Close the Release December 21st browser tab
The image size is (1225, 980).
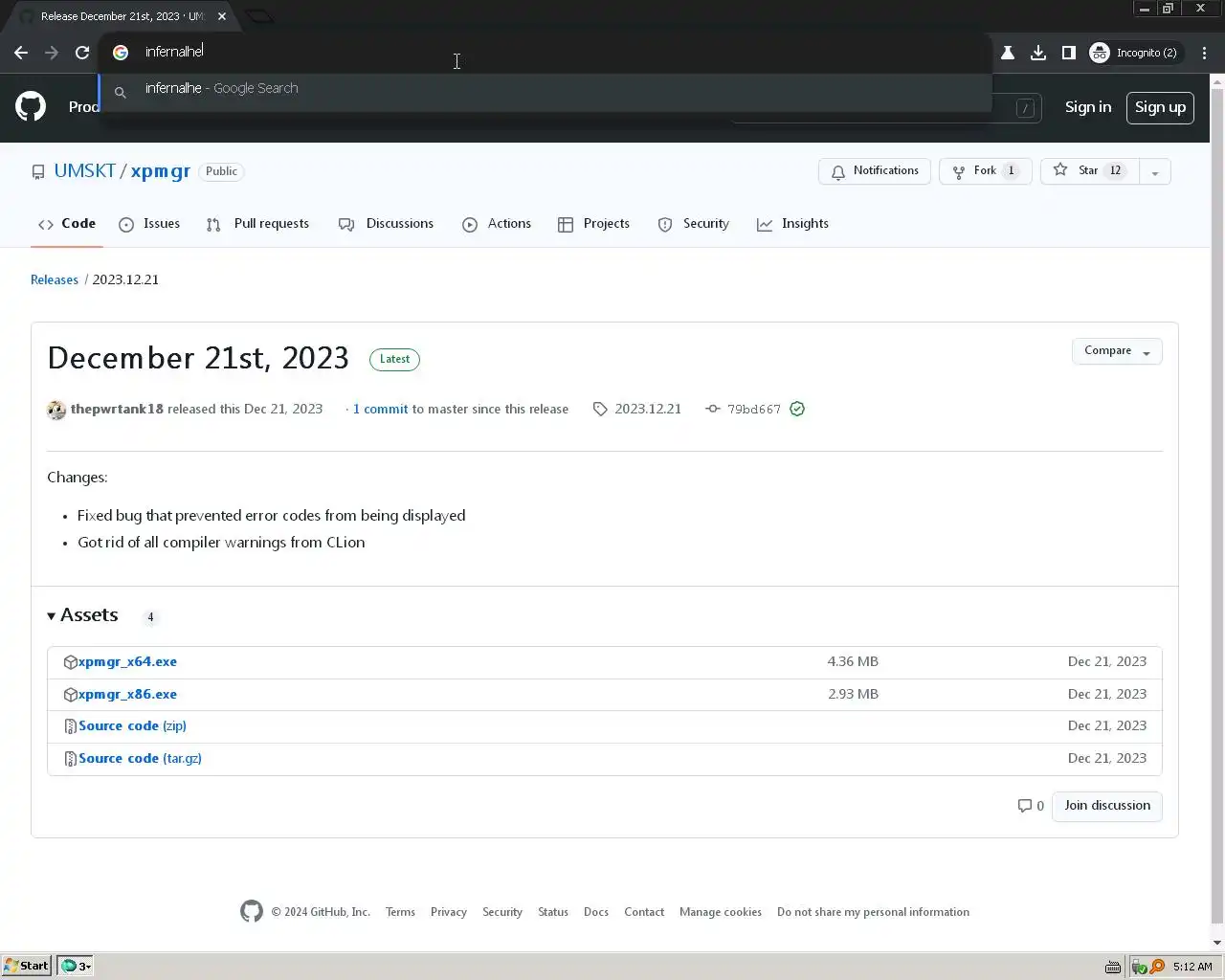tap(222, 16)
